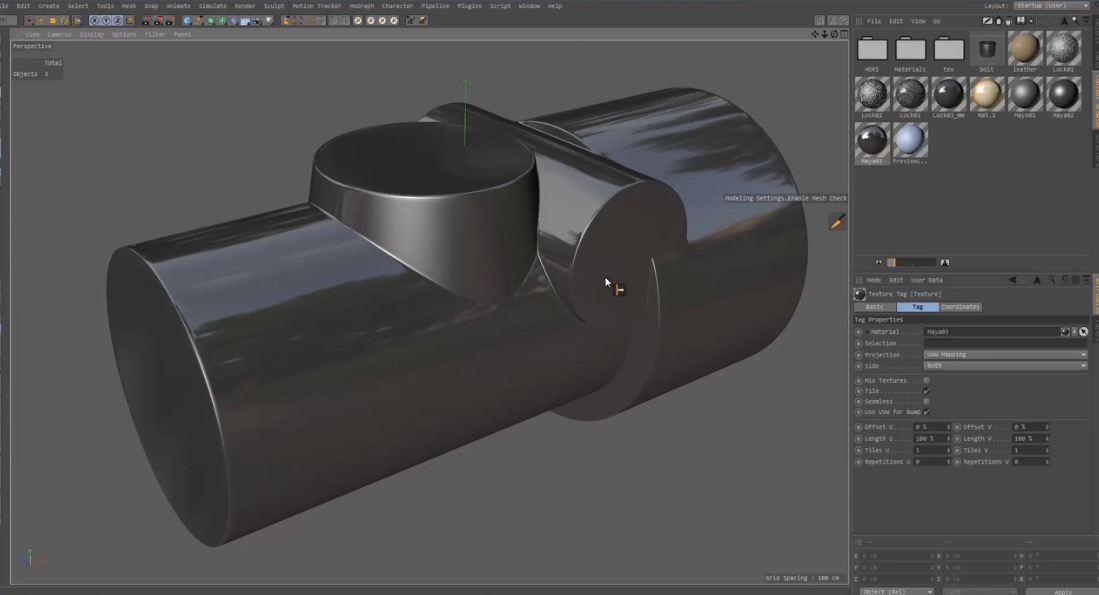This screenshot has height=595, width=1099.
Task: Open the Projection dropdown showing UVW Mapping
Action: [x=1005, y=354]
